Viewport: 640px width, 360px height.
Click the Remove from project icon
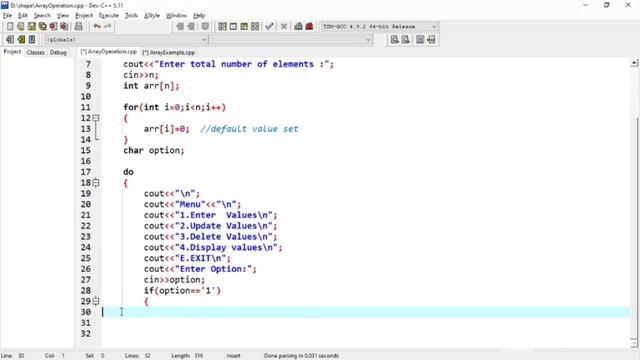point(191,27)
